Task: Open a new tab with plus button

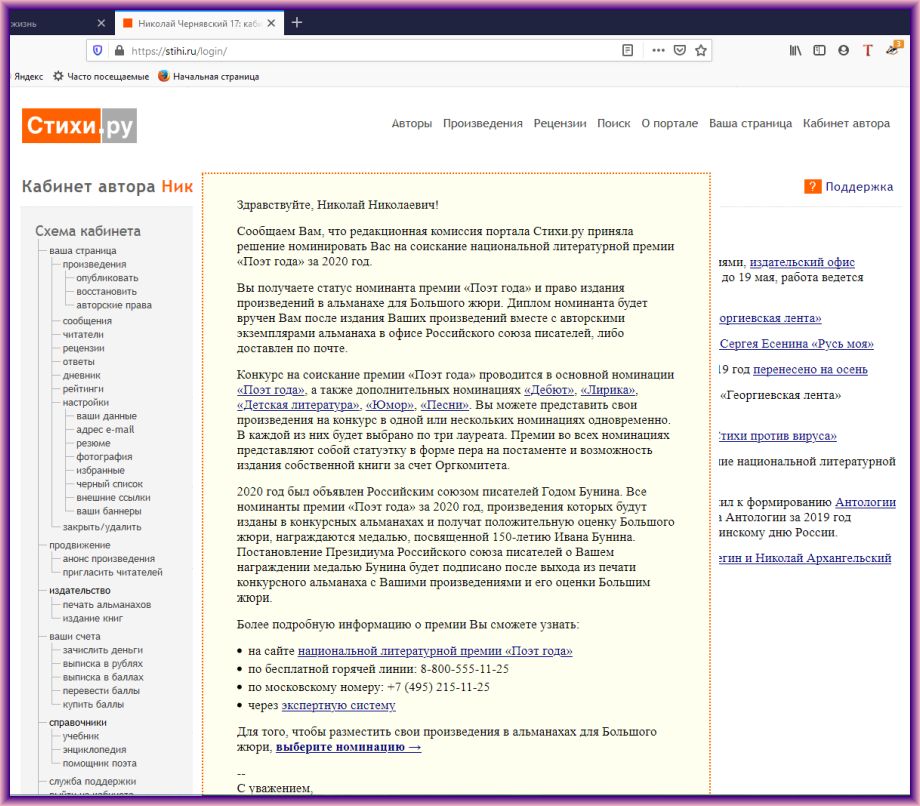Action: (297, 22)
